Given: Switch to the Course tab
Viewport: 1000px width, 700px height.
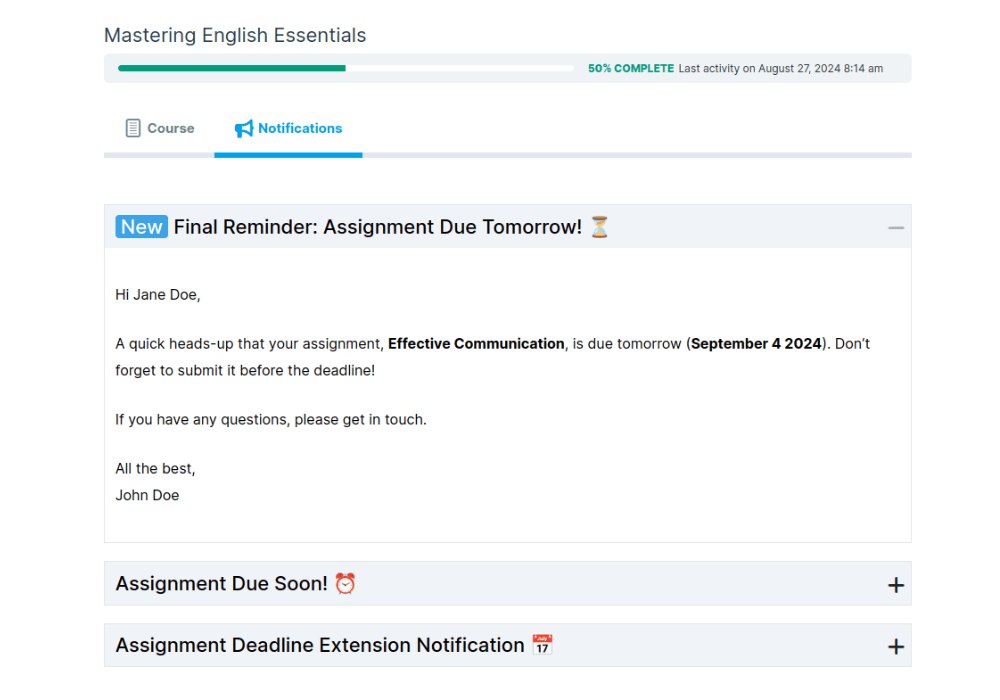Looking at the screenshot, I should pos(170,128).
